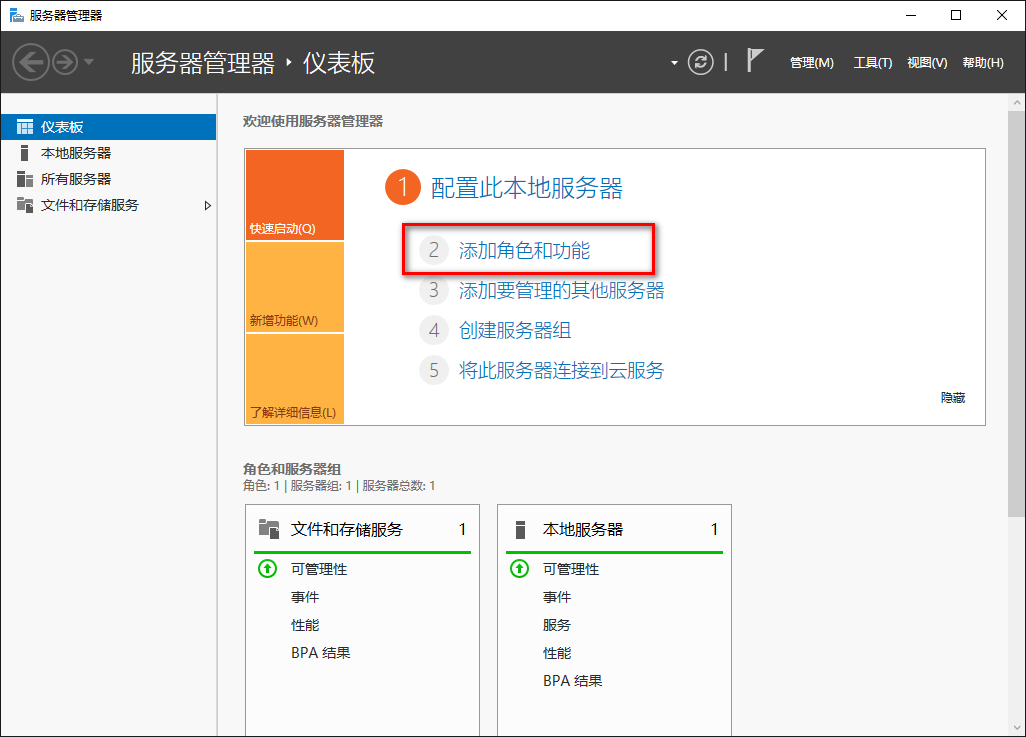Click the back navigation arrow
The height and width of the screenshot is (737, 1026).
click(31, 63)
